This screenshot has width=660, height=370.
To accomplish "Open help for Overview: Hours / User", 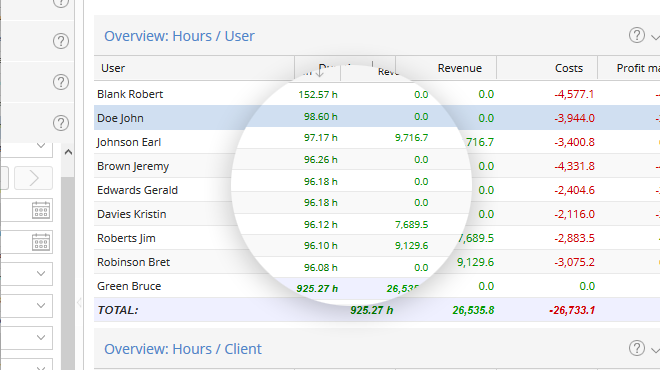I will pyautogui.click(x=636, y=35).
